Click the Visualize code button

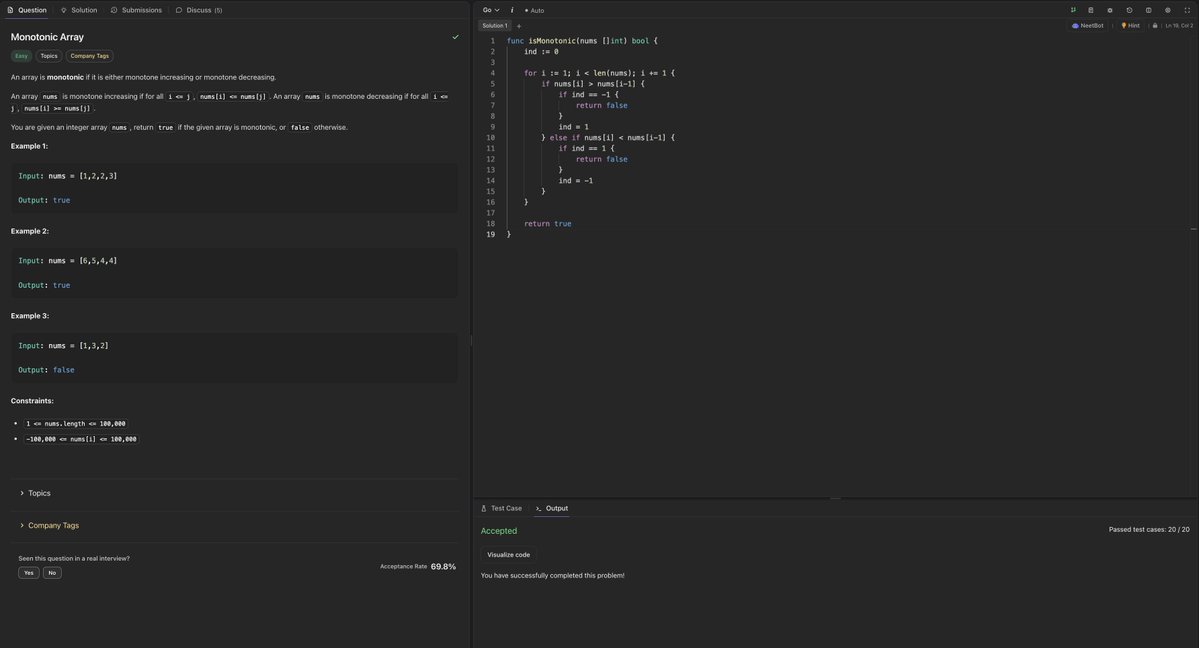(509, 555)
